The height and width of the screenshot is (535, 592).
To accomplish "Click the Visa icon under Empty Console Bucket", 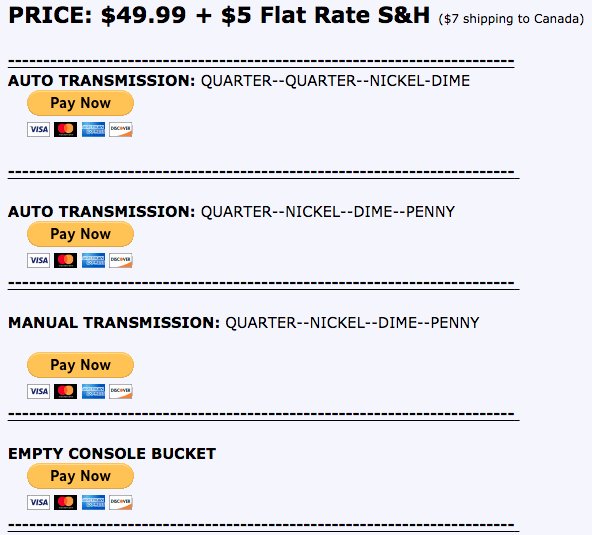I will coord(38,502).
